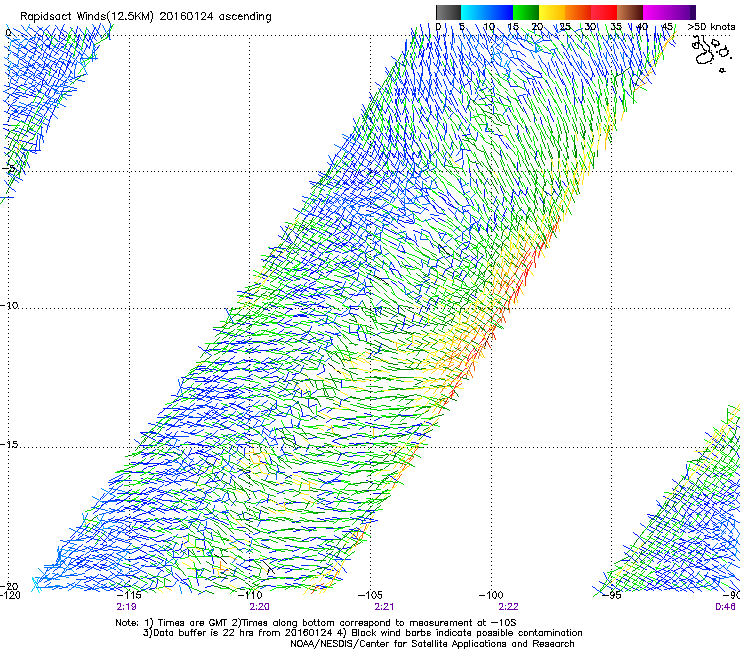Click the title text Rapidscat Winds(12.5KM) 20160124 ascending
Screen dimensions: 740x650
point(146,17)
